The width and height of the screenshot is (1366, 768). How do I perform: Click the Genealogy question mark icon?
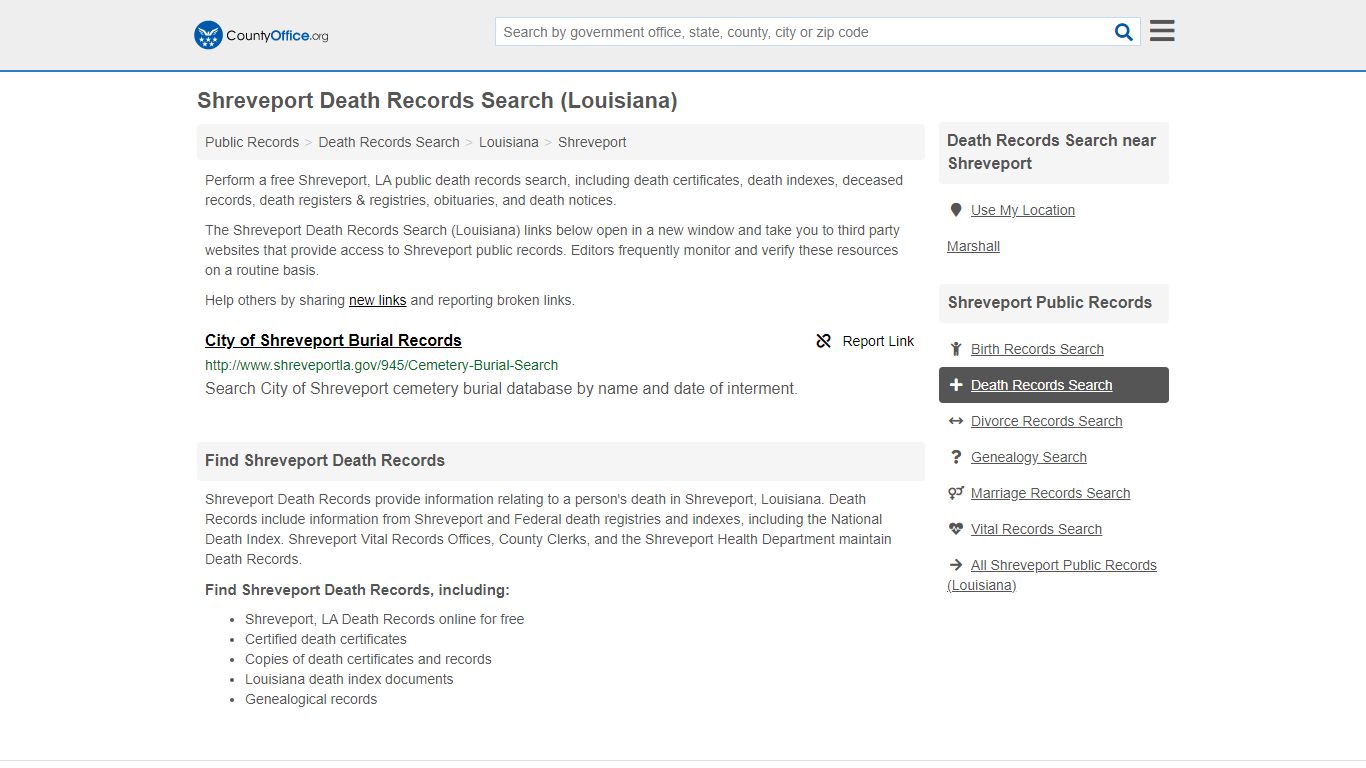click(956, 457)
